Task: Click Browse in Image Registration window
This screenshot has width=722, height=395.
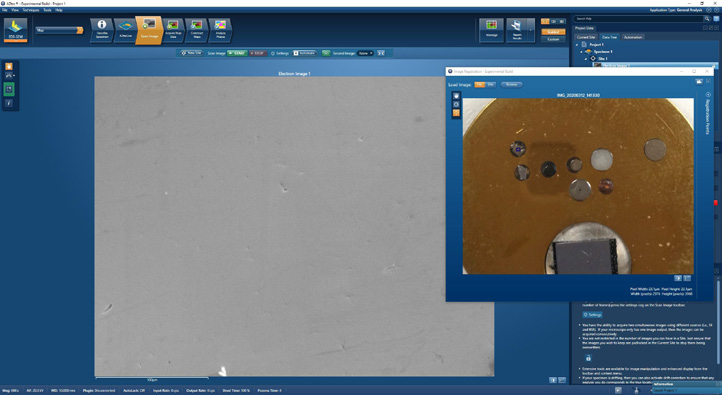Action: [x=511, y=85]
